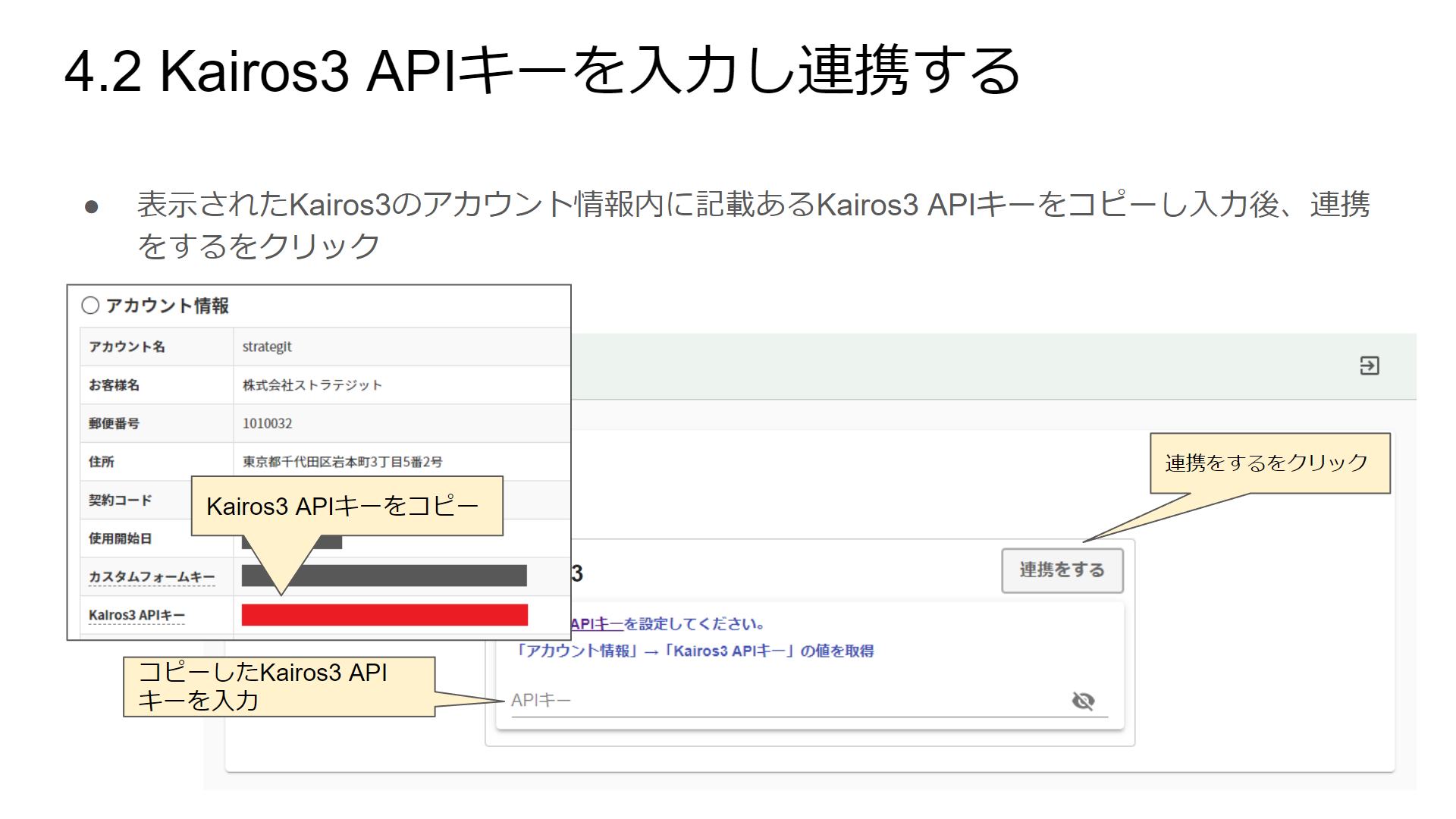The height and width of the screenshot is (819, 1456).
Task: Click the 連携をする button
Action: point(1062,570)
